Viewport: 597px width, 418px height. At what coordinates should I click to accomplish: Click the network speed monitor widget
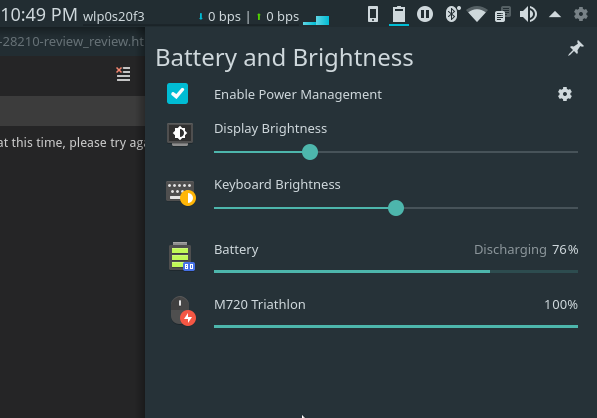coord(263,17)
